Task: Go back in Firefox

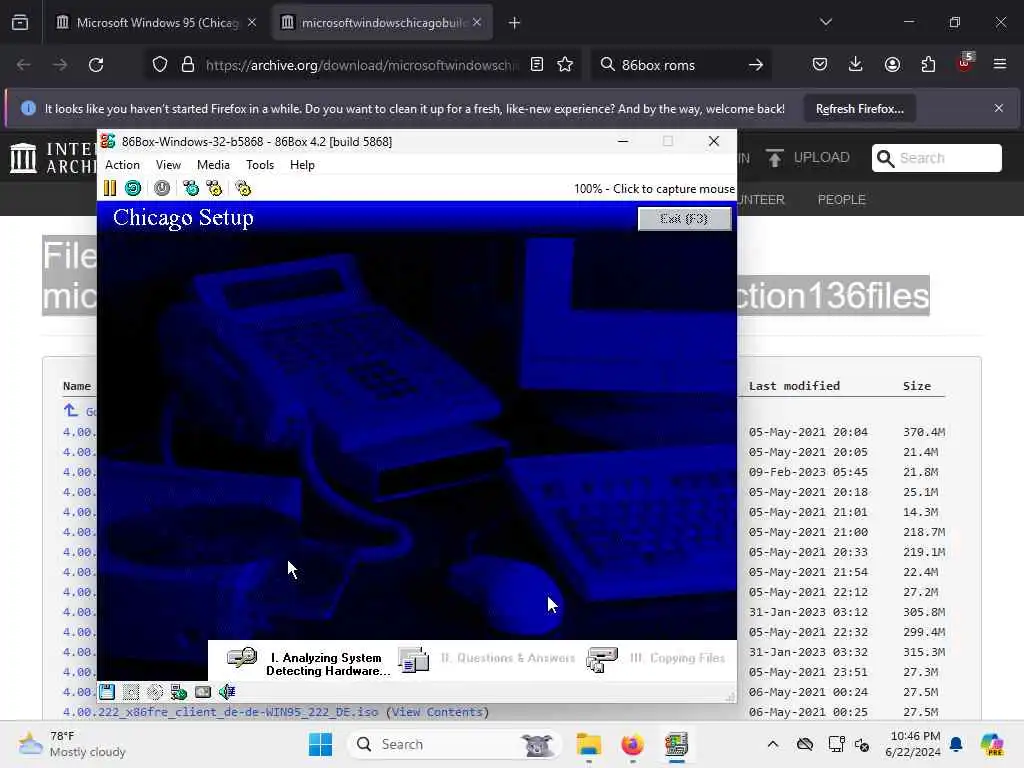Action: click(x=24, y=65)
